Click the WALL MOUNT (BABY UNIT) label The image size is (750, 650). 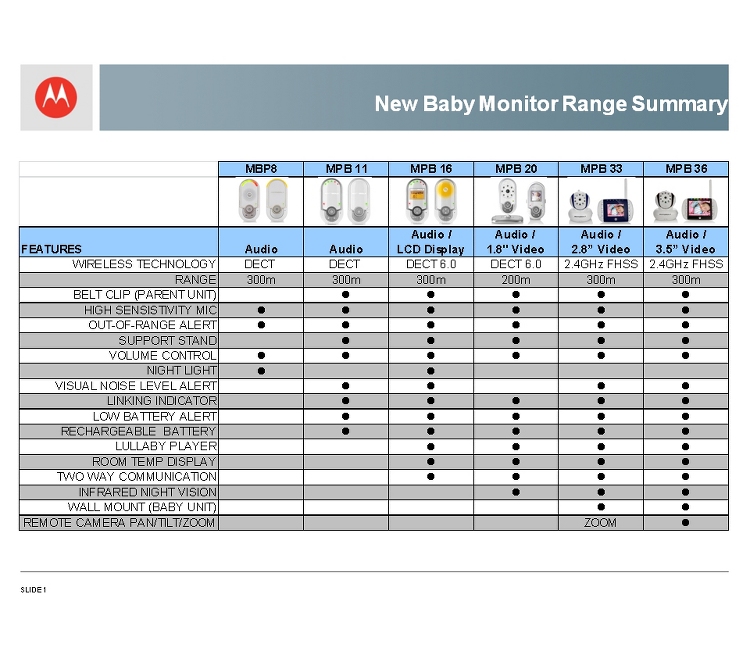click(142, 507)
